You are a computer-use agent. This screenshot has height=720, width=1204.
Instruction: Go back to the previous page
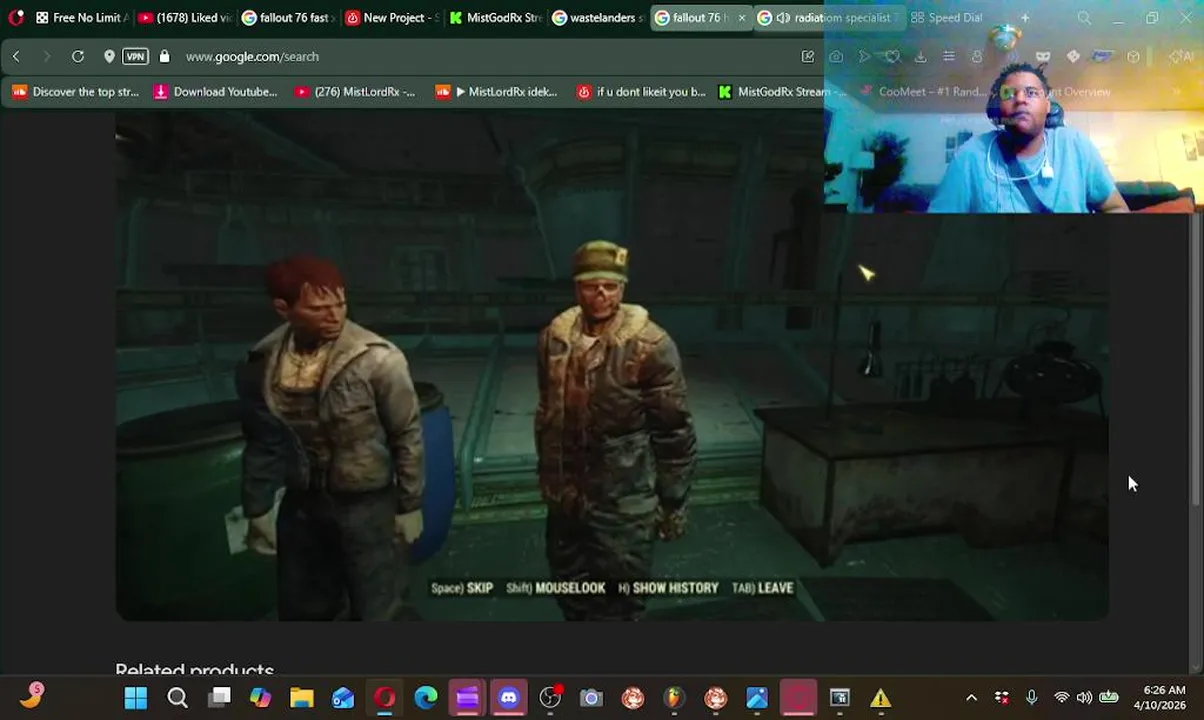[16, 57]
